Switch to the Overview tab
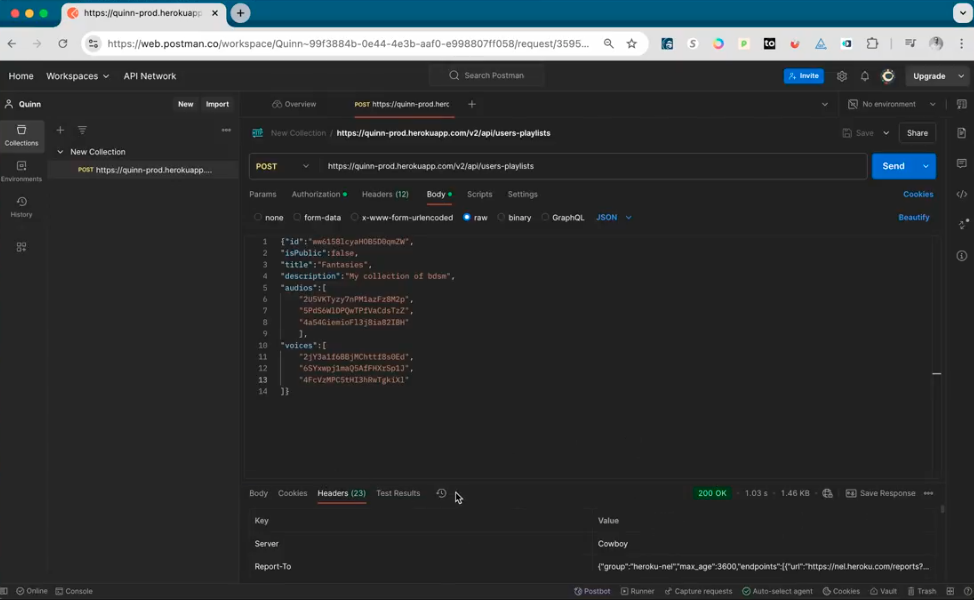Image resolution: width=974 pixels, height=600 pixels. coord(294,104)
